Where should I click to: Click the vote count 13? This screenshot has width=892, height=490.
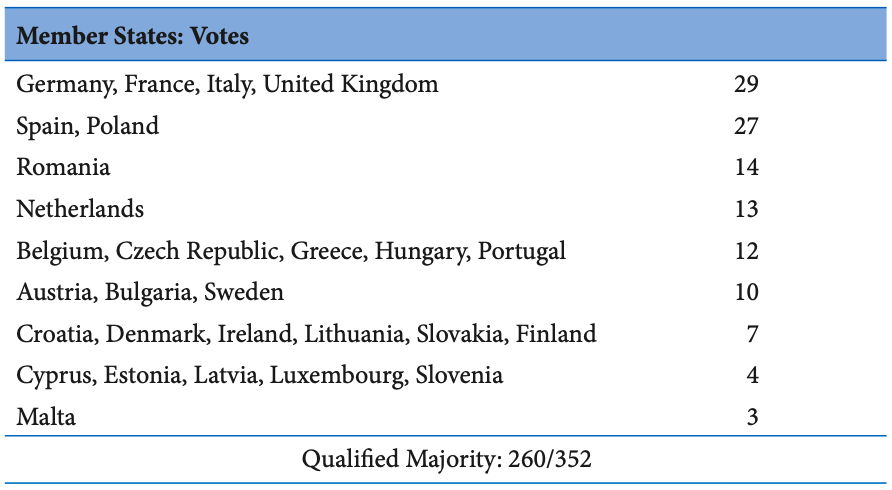(746, 209)
